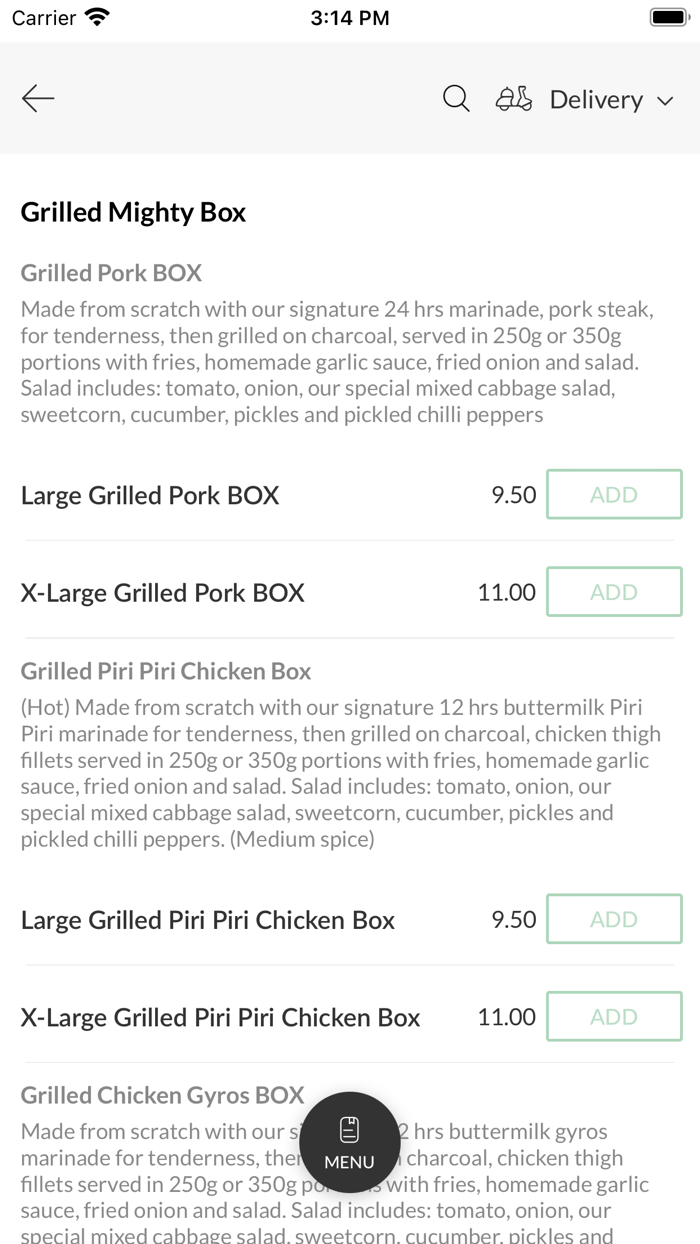Tap the battery indicator
700x1244 pixels.
pyautogui.click(x=667, y=15)
